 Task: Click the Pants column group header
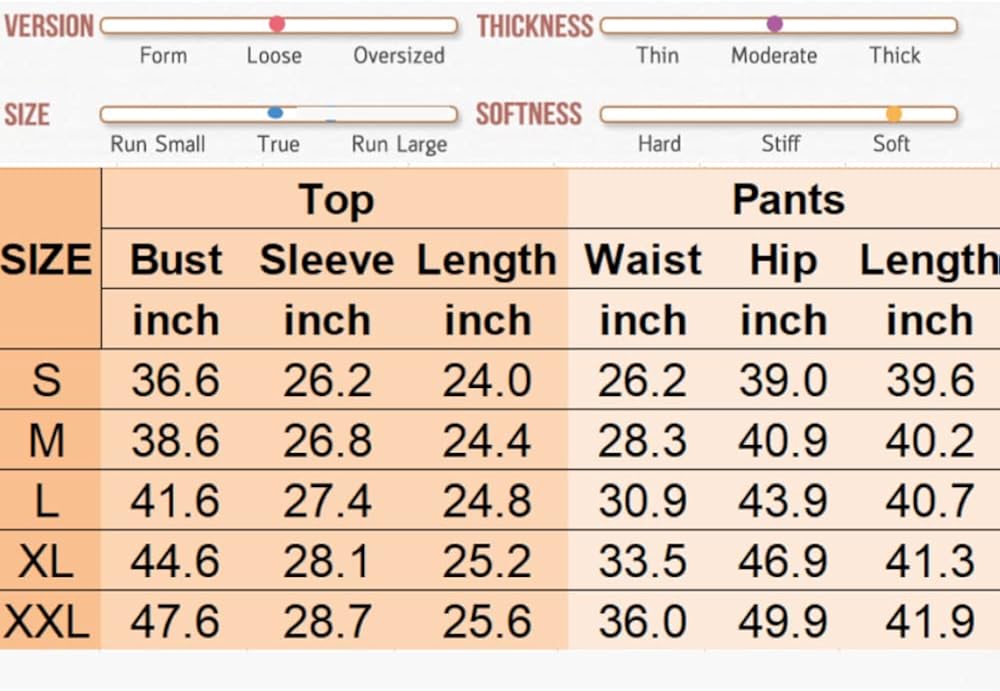[788, 200]
